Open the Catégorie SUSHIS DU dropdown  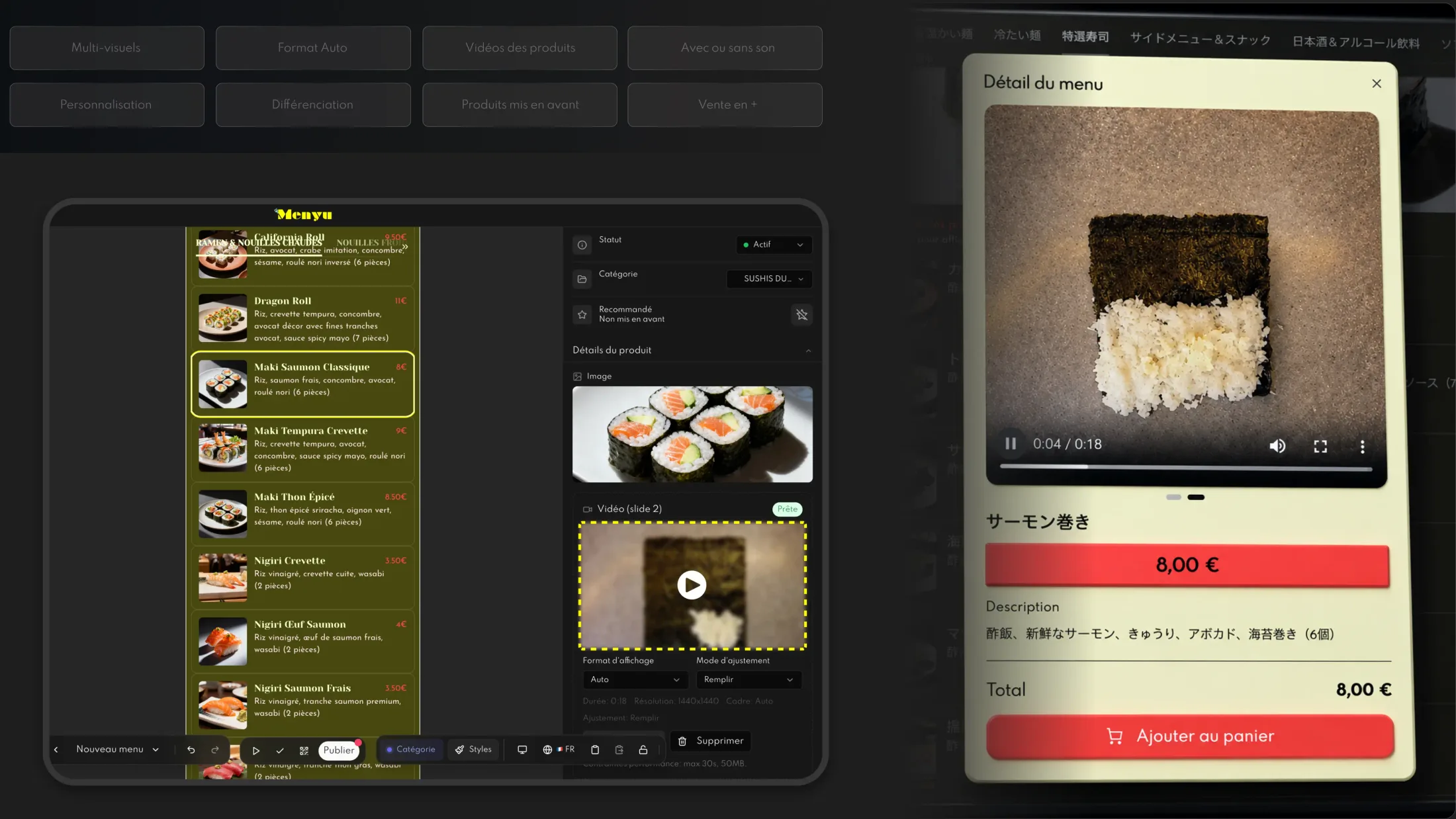coord(769,279)
